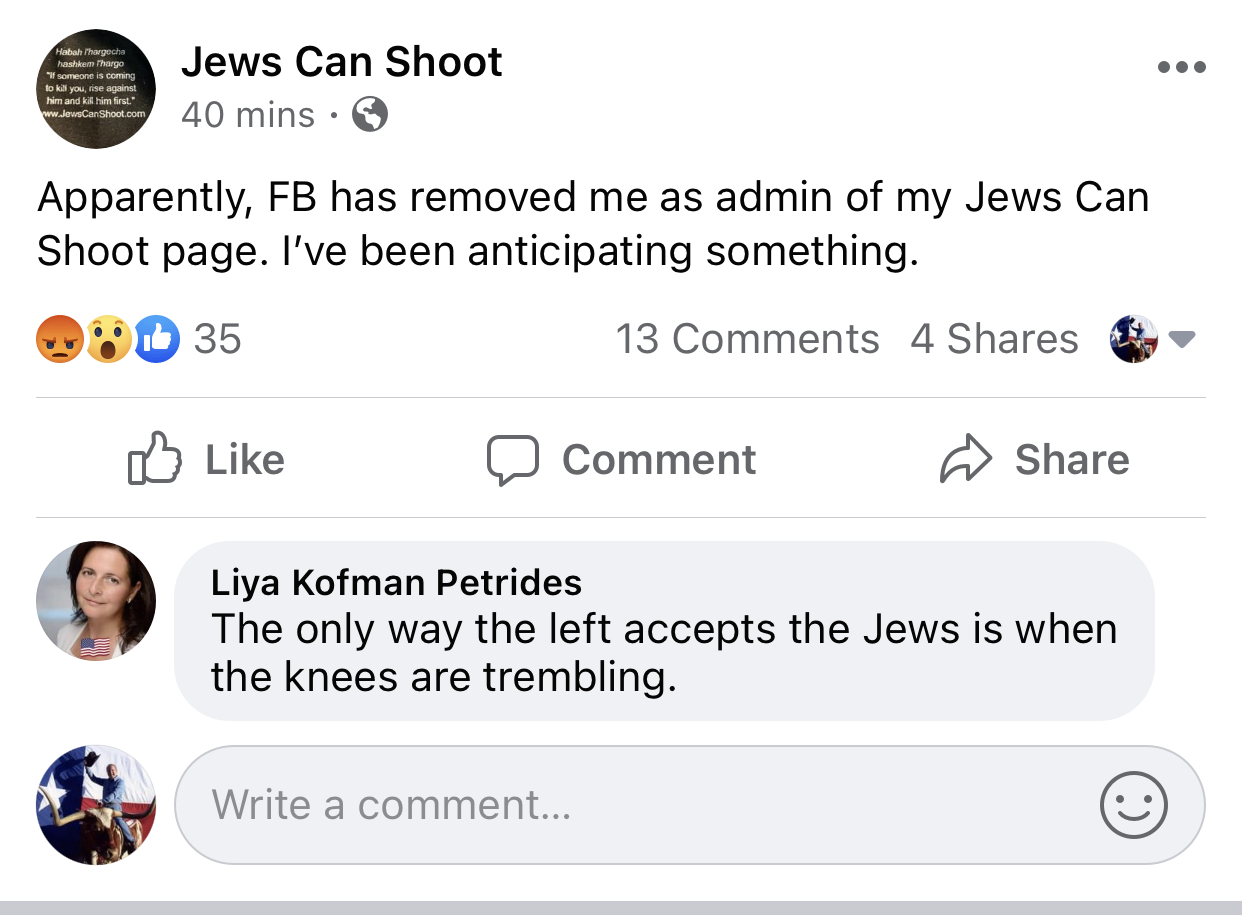Viewport: 1242px width, 915px height.
Task: Click the 40 mins timestamp
Action: pyautogui.click(x=247, y=115)
